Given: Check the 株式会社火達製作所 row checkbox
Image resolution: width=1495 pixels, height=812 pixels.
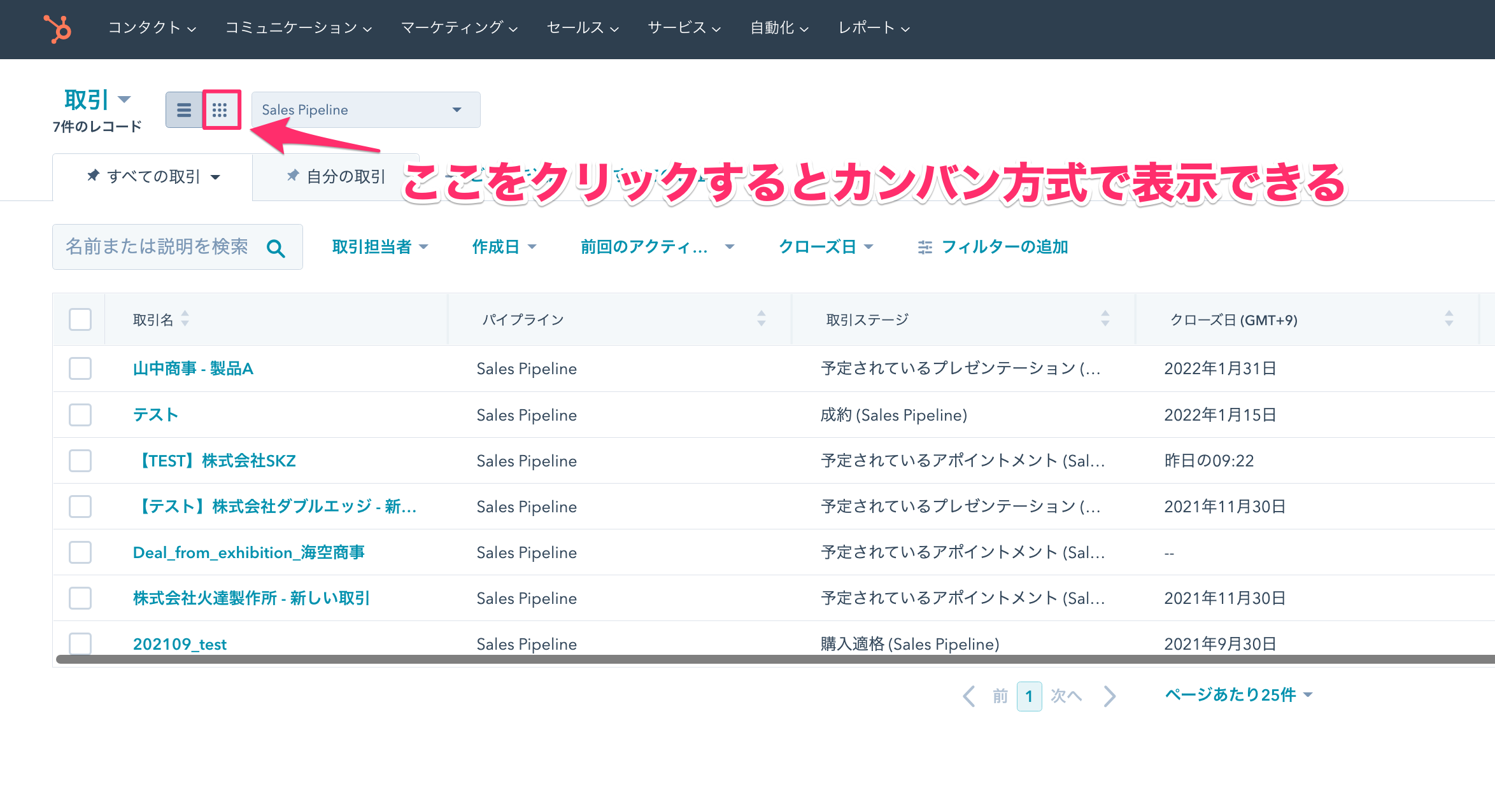Looking at the screenshot, I should 80,598.
